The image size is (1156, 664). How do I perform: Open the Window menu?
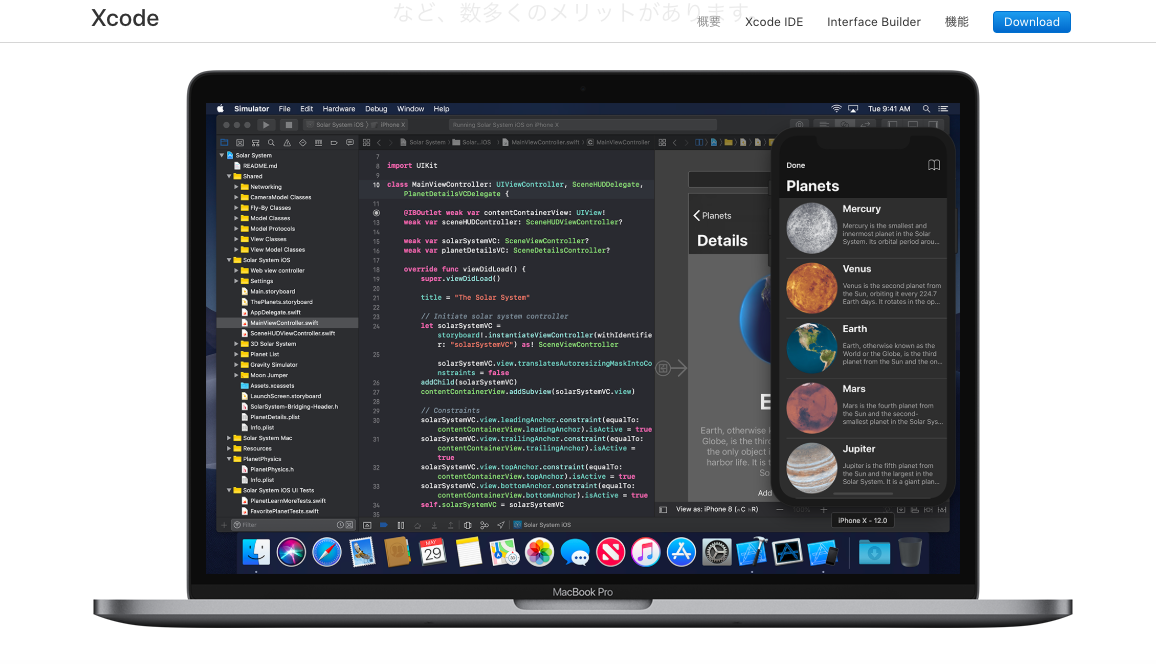coord(411,109)
